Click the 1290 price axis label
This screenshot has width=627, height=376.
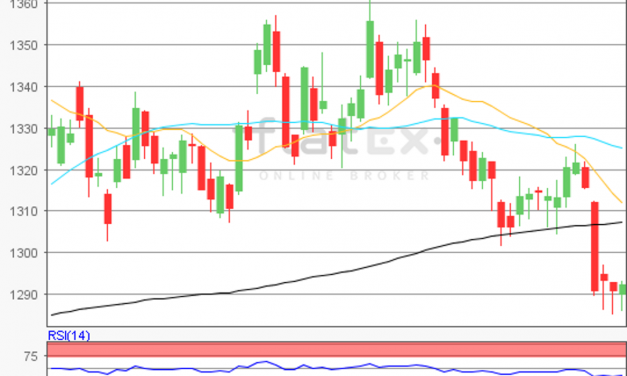point(23,295)
